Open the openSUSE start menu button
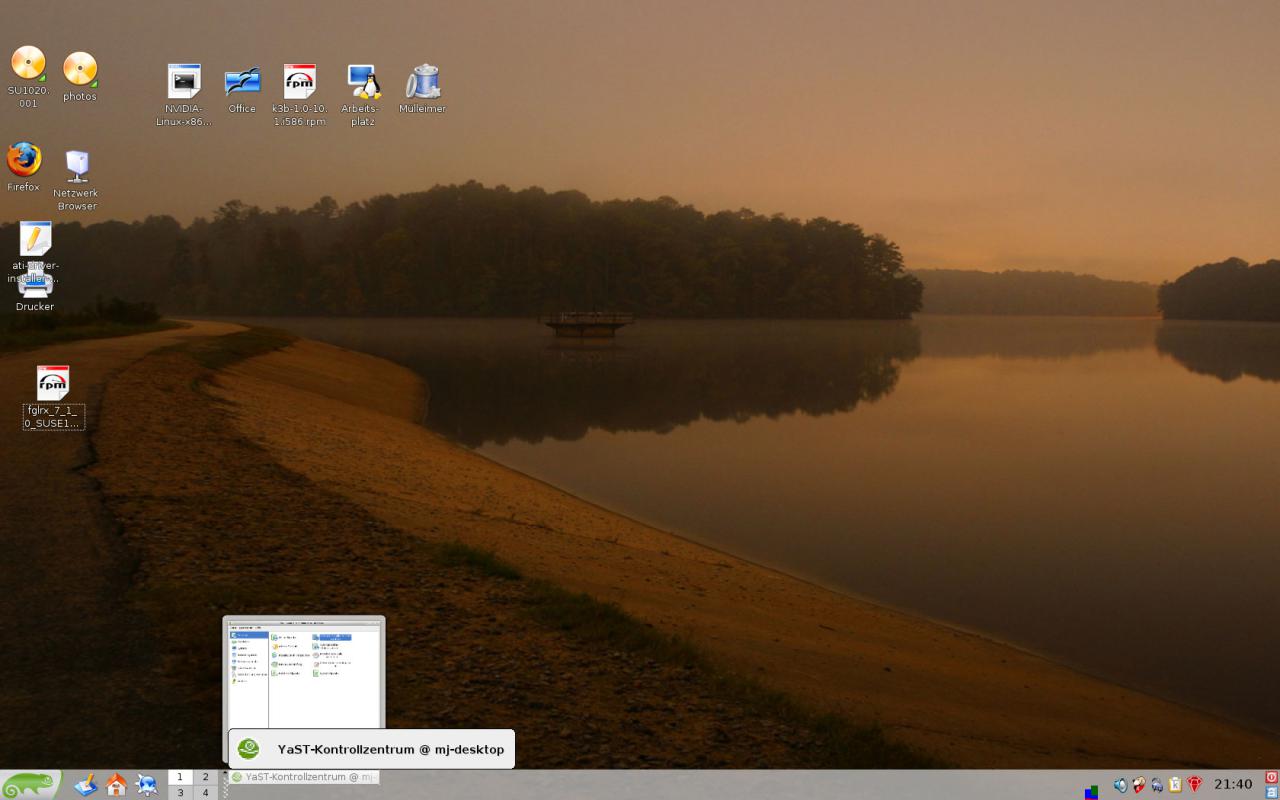 point(31,785)
